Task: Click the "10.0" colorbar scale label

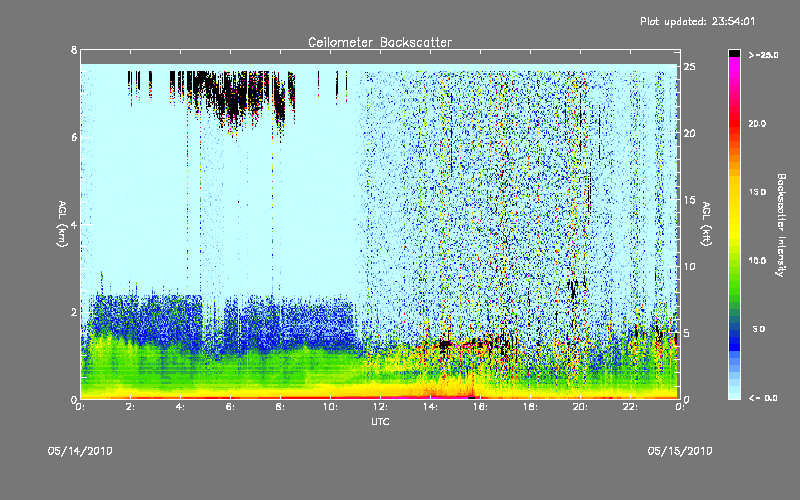Action: (758, 261)
